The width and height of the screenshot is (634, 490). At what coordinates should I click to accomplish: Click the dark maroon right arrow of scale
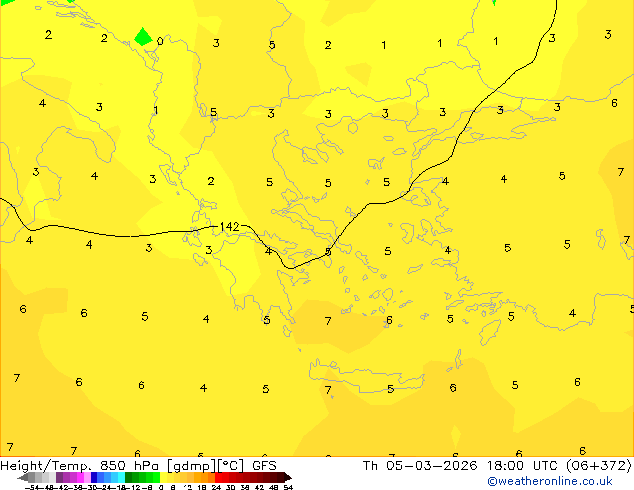pyautogui.click(x=288, y=478)
